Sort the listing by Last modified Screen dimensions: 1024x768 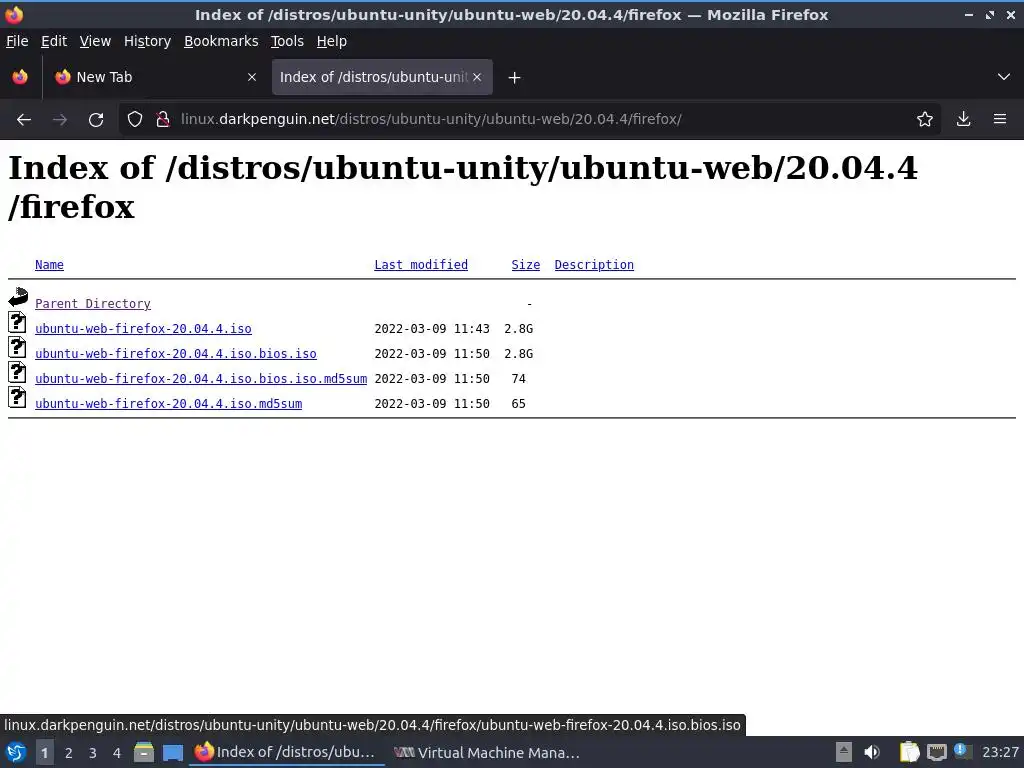coord(421,264)
